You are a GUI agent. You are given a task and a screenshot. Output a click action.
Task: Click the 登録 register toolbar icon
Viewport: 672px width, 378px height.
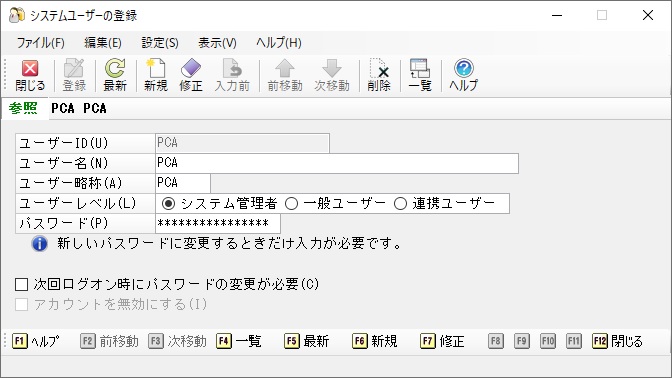[74, 69]
